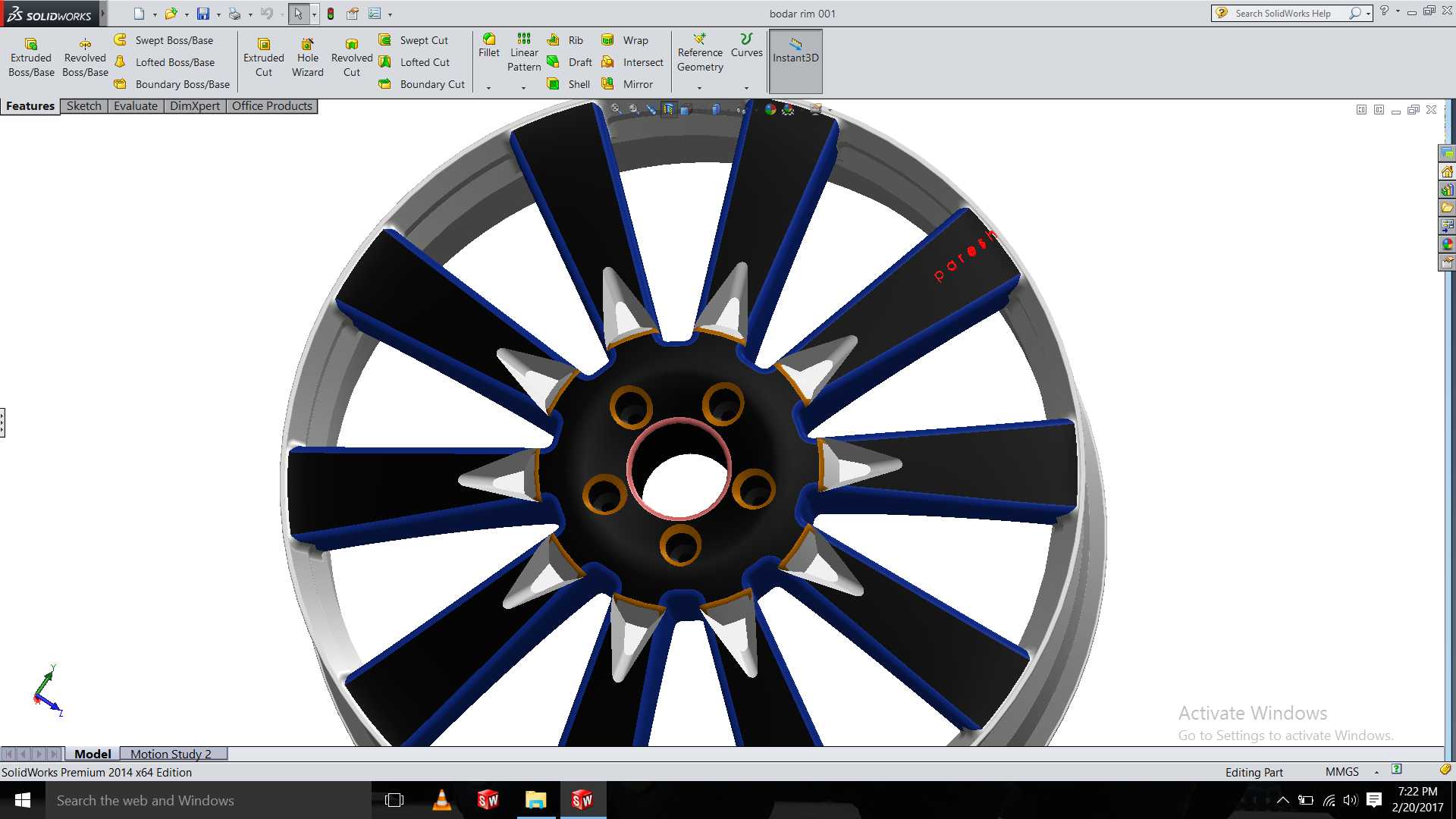Toggle the Rebuild traffic light icon
1456x819 pixels.
pyautogui.click(x=331, y=14)
